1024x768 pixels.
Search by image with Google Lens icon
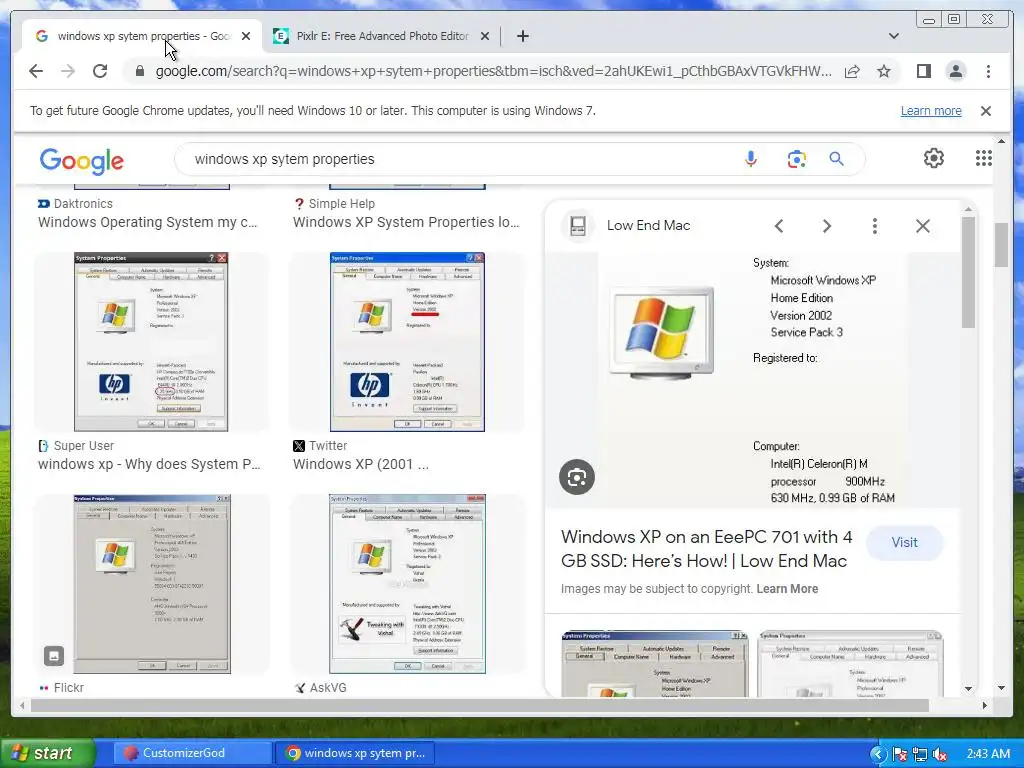(796, 159)
